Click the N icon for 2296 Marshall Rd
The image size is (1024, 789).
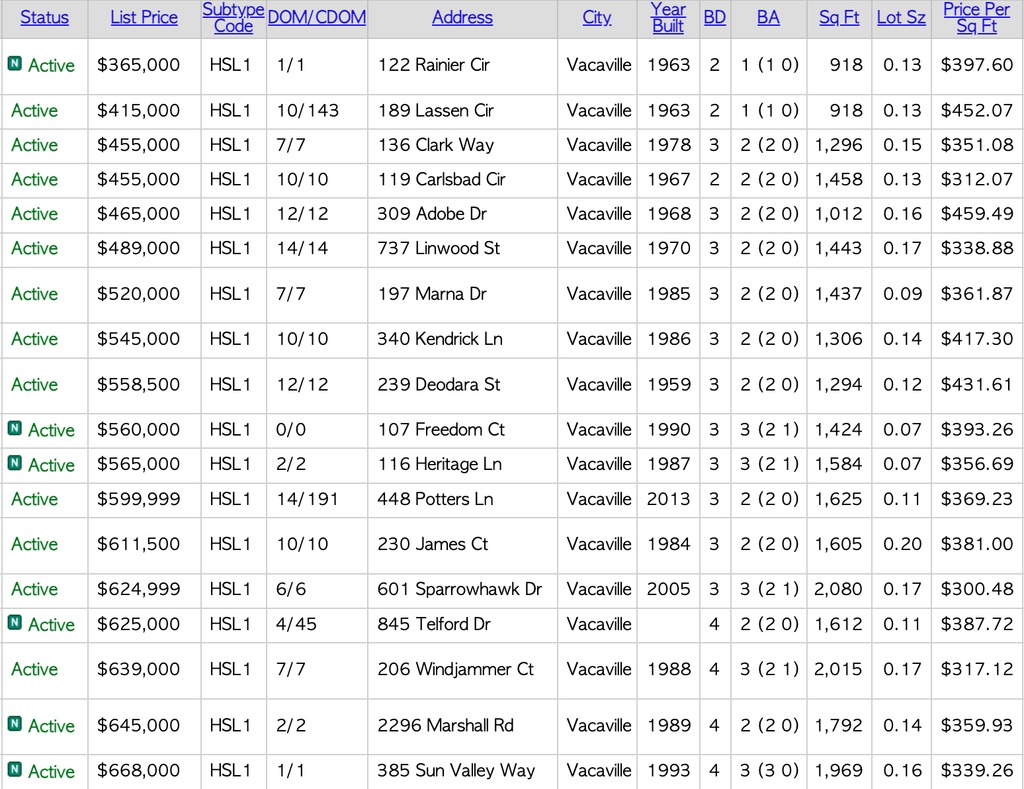click(14, 726)
